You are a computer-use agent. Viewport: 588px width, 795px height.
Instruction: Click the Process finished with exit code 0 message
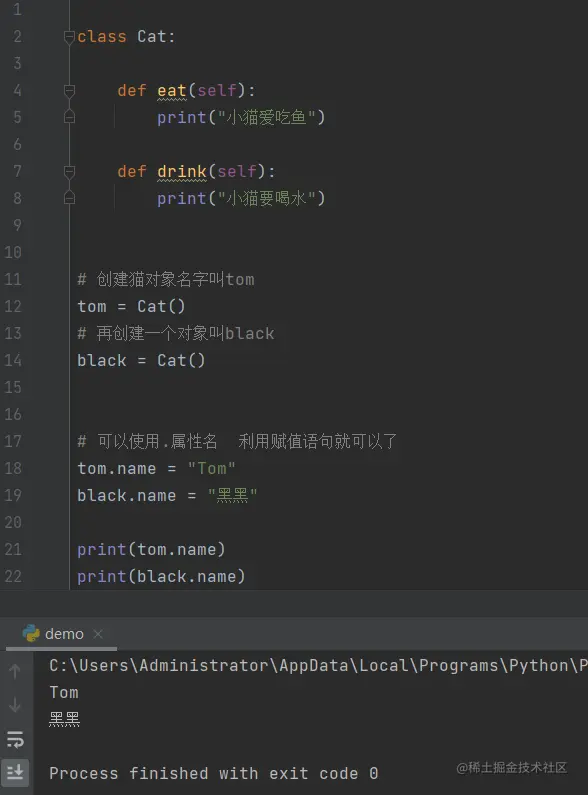213,773
